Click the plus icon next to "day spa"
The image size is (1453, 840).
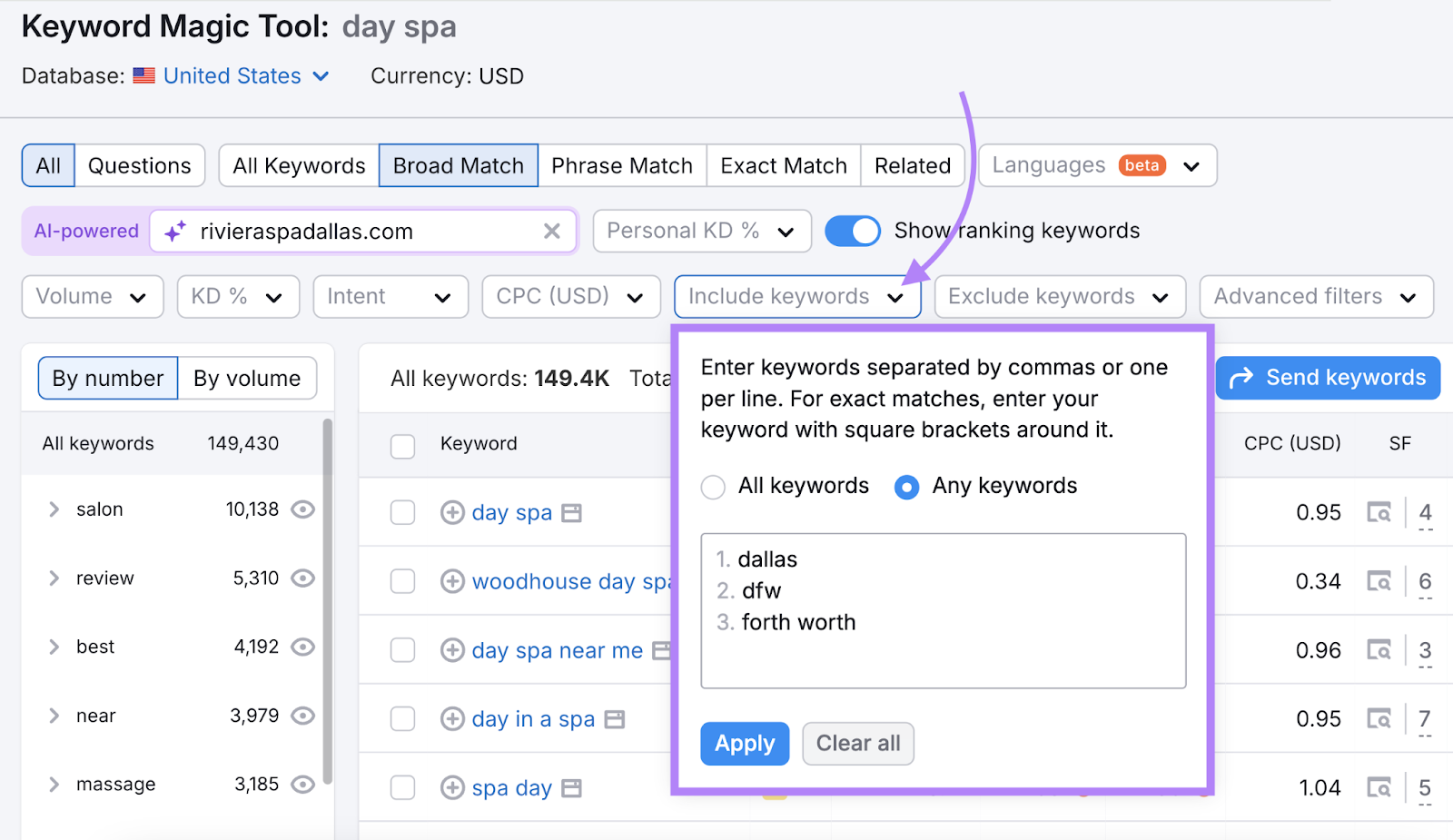click(452, 512)
